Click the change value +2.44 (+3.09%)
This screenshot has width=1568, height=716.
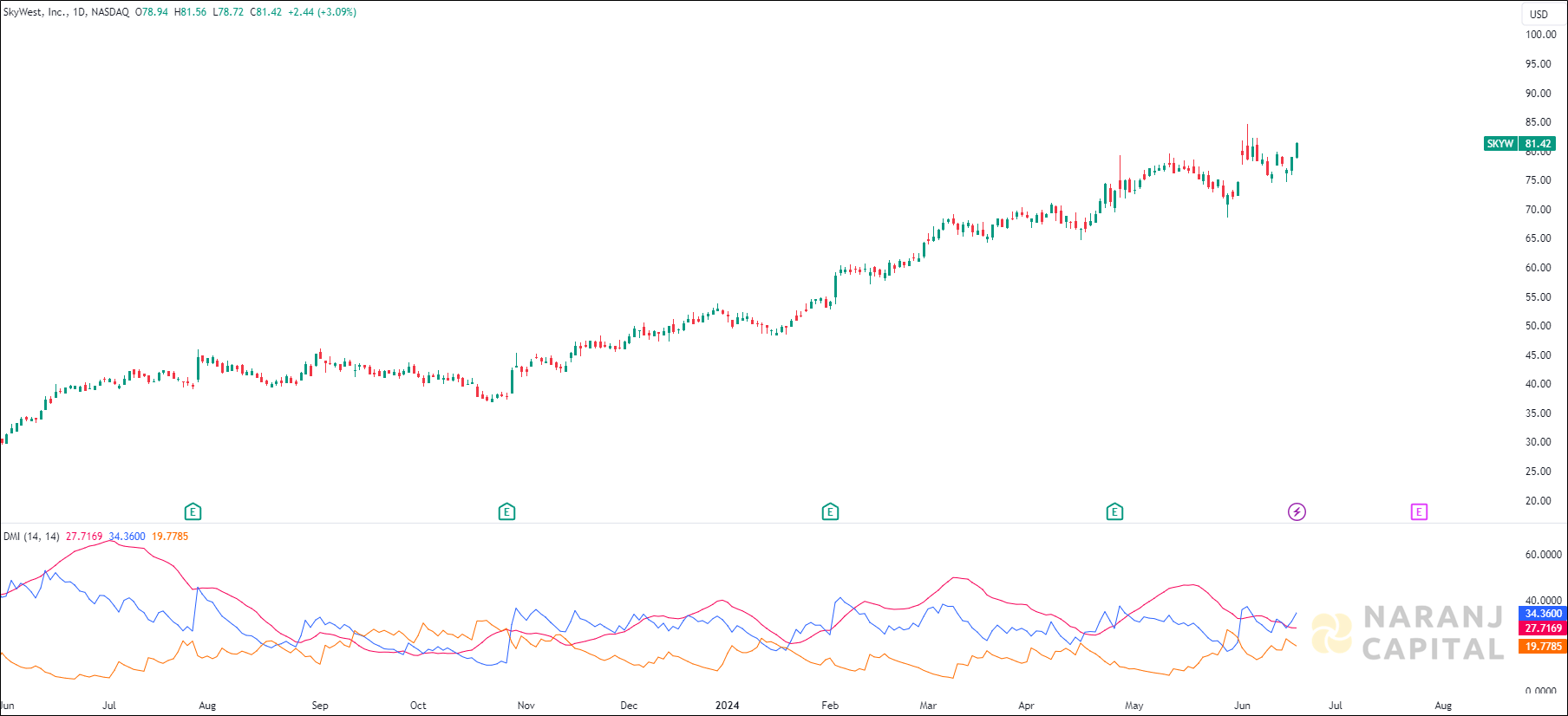click(322, 12)
